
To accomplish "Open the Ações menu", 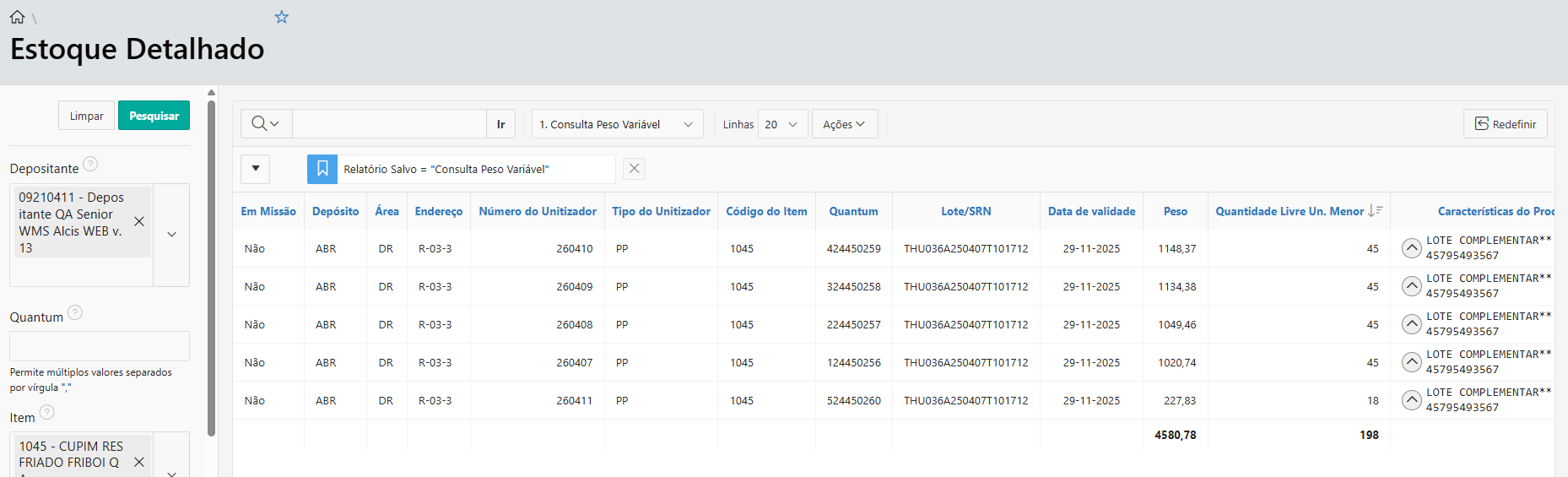I will [844, 124].
